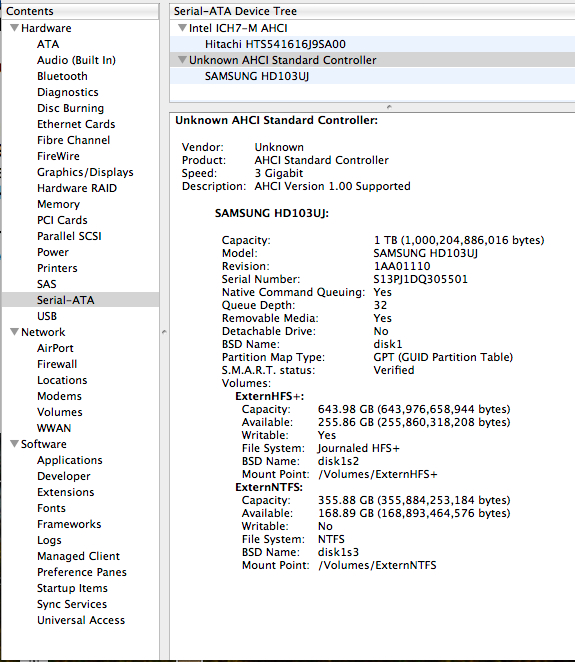Viewport: 575px width, 662px height.
Task: Open Frameworks entry
Action: [x=69, y=524]
